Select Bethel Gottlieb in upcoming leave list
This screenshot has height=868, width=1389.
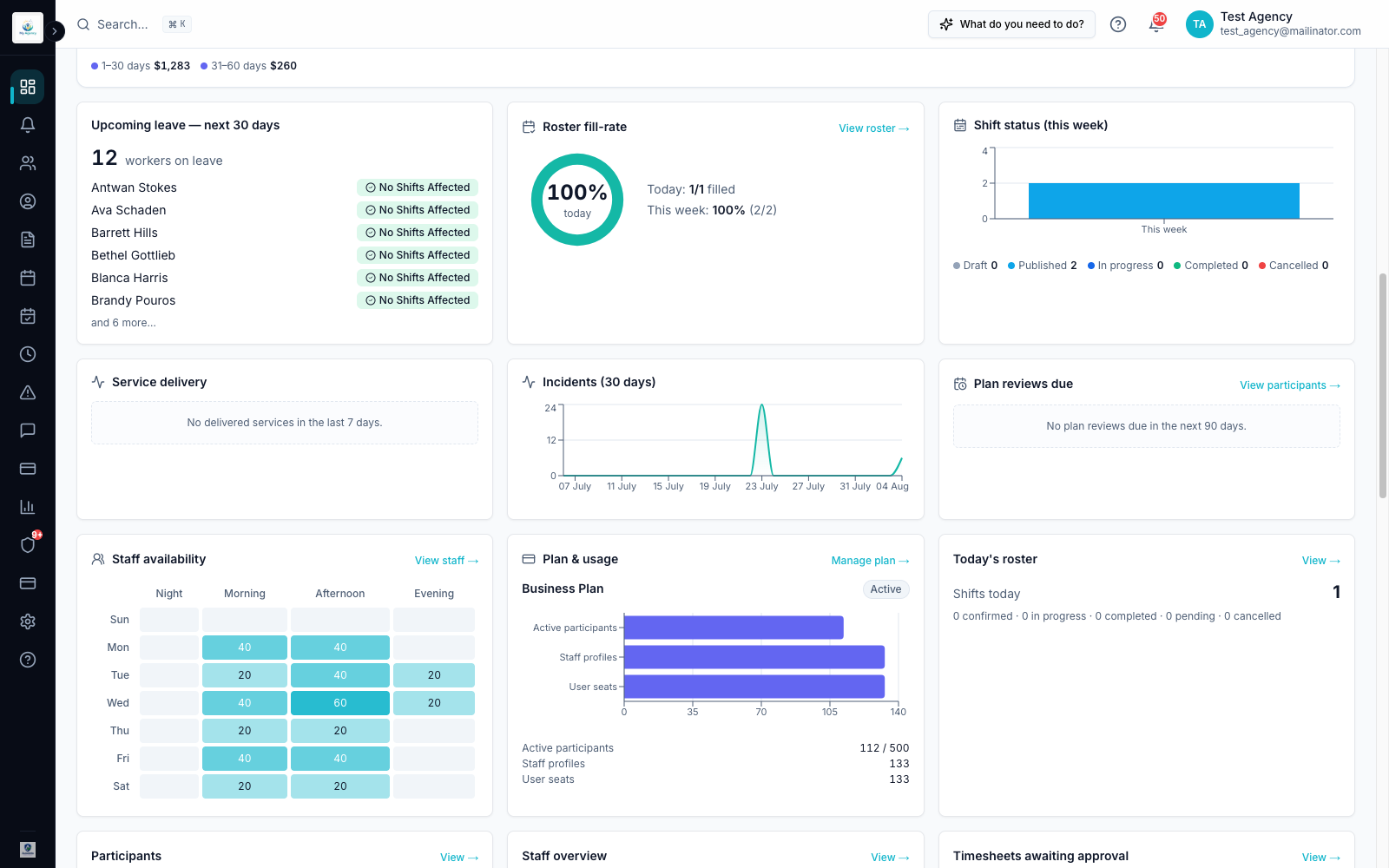133,255
